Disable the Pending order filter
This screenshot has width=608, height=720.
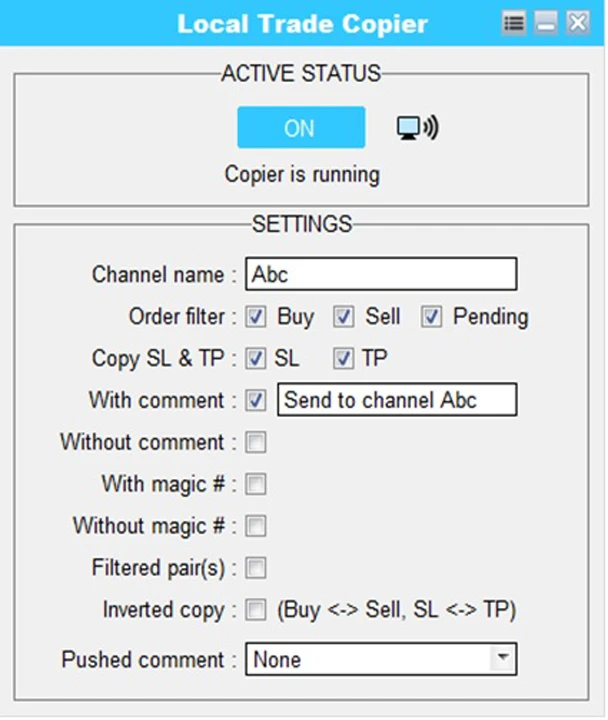[432, 317]
